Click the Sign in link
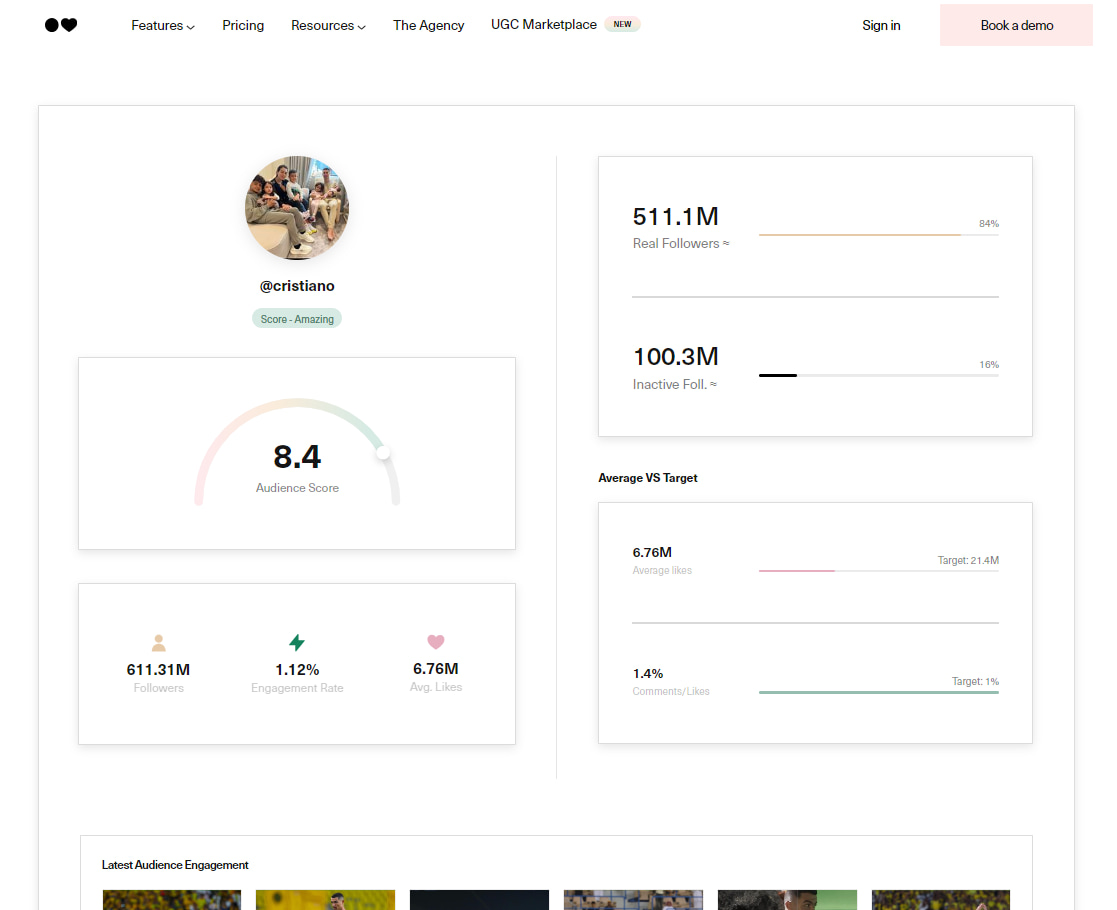The width and height of the screenshot is (1117, 910). [881, 26]
